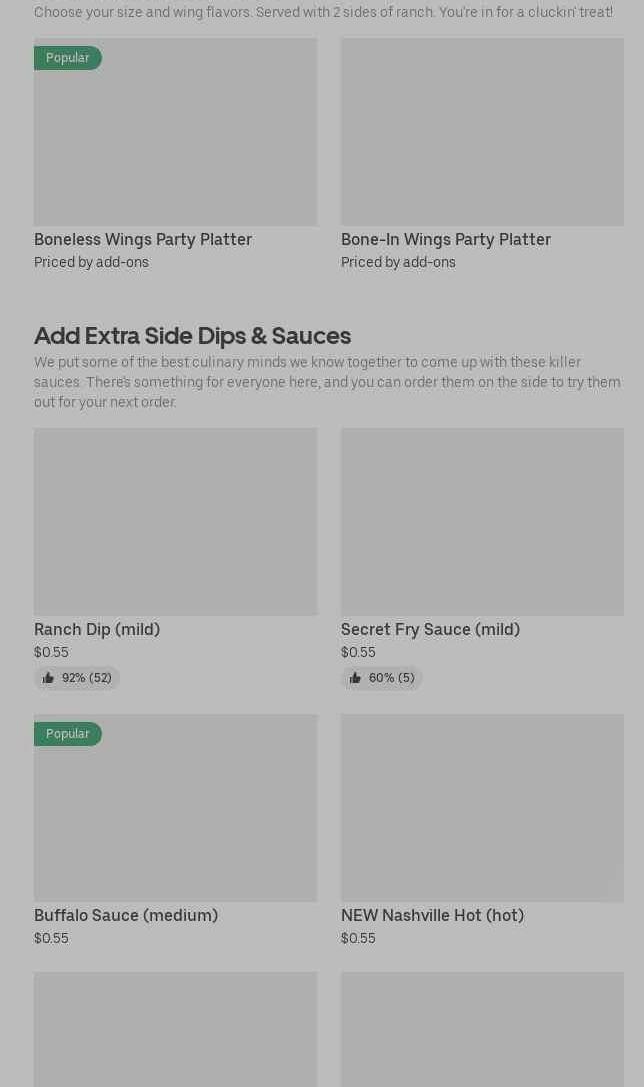Click thumbs-up icon under Ranch Dip
The width and height of the screenshot is (644, 1087).
tap(48, 678)
